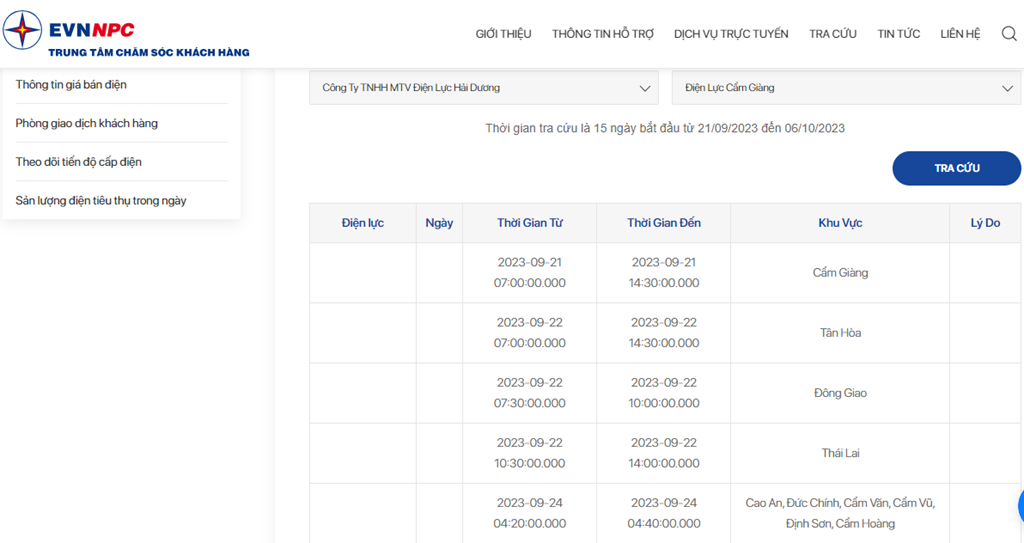The image size is (1024, 543).
Task: Open the GIỚI THIỆU menu
Action: pyautogui.click(x=503, y=34)
